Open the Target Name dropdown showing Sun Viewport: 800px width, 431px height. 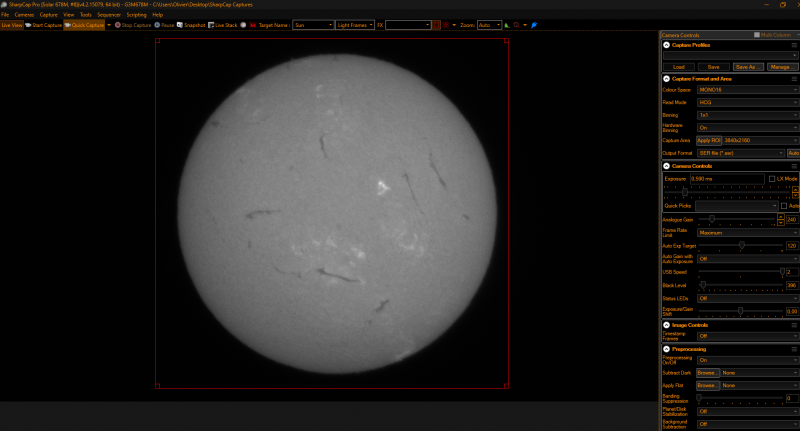(313, 25)
